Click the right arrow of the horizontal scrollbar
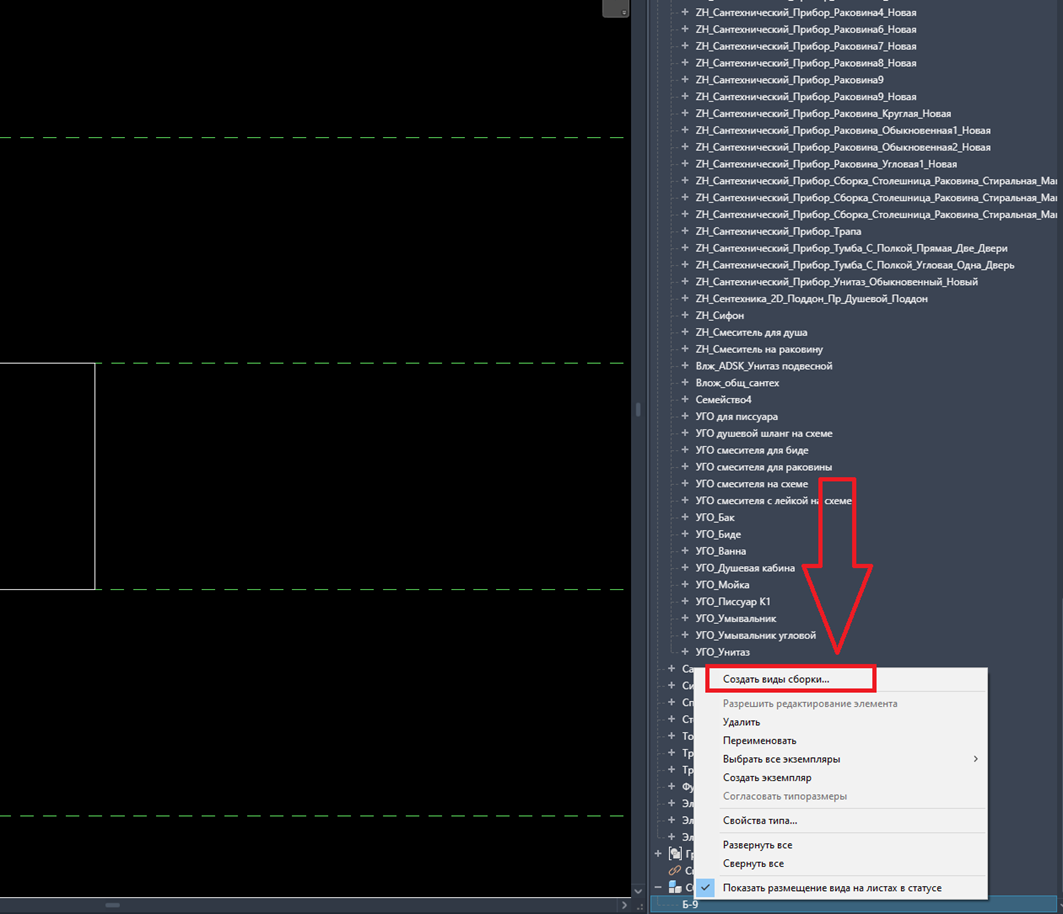Image resolution: width=1063 pixels, height=914 pixels. 624,905
